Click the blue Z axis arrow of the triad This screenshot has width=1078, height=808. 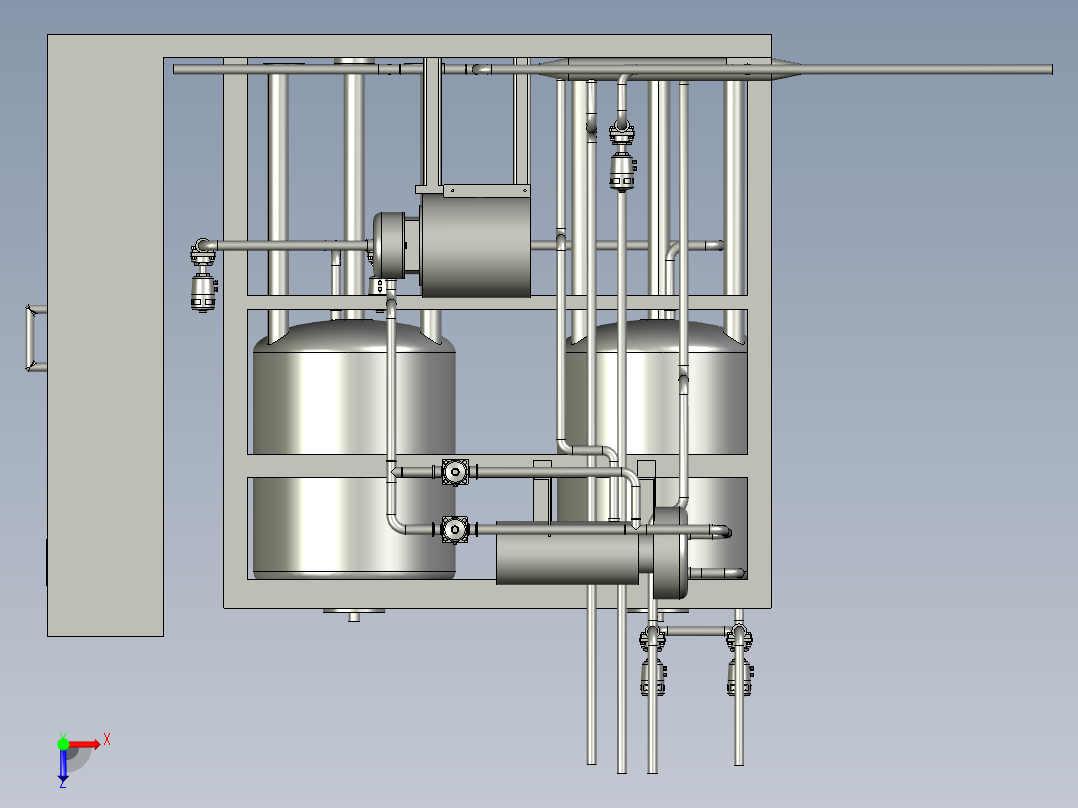[x=63, y=768]
